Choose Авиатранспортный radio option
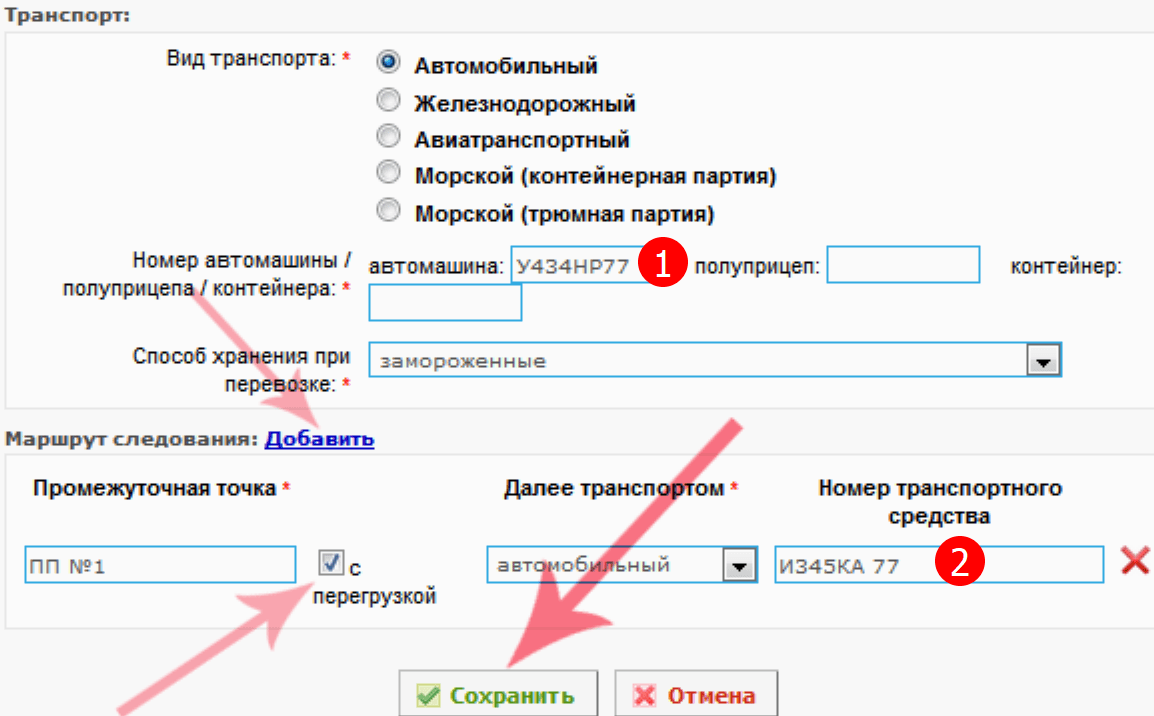1154x716 pixels. tap(388, 137)
